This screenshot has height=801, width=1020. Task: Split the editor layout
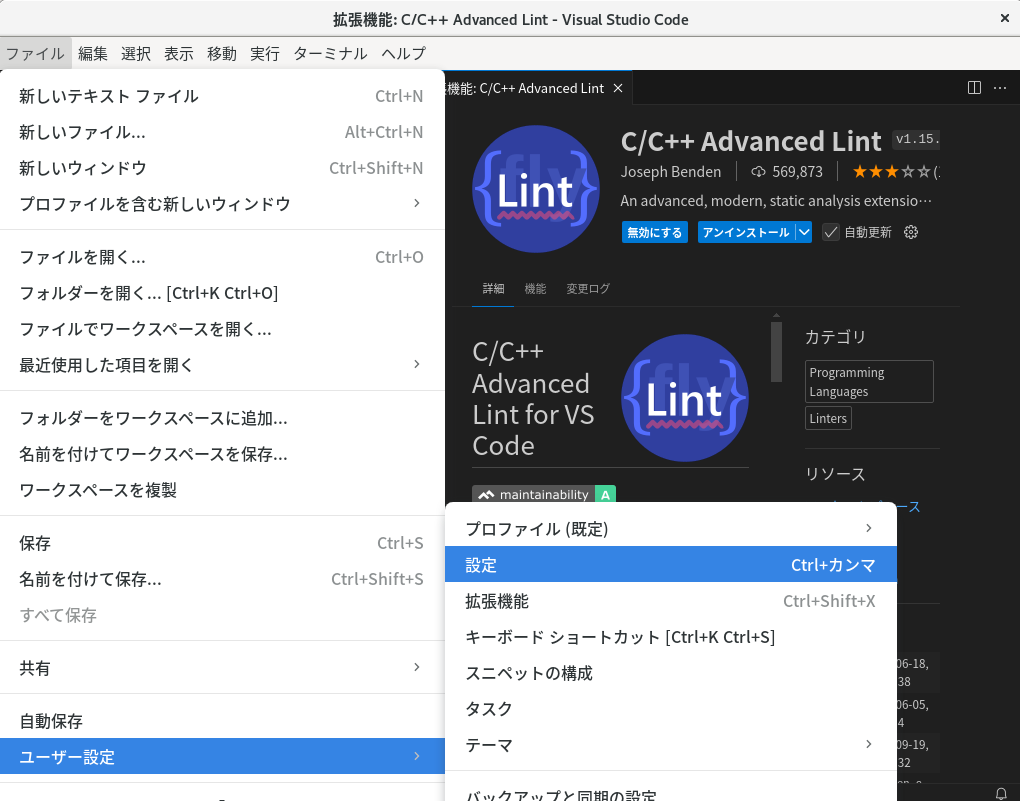[972, 88]
